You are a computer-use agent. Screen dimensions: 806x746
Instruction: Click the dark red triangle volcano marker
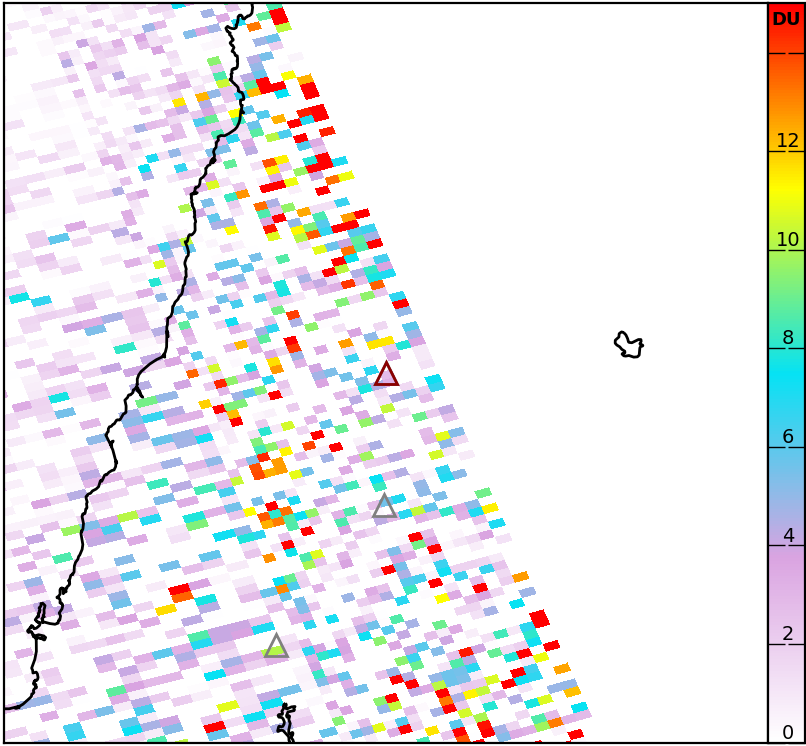pos(386,374)
